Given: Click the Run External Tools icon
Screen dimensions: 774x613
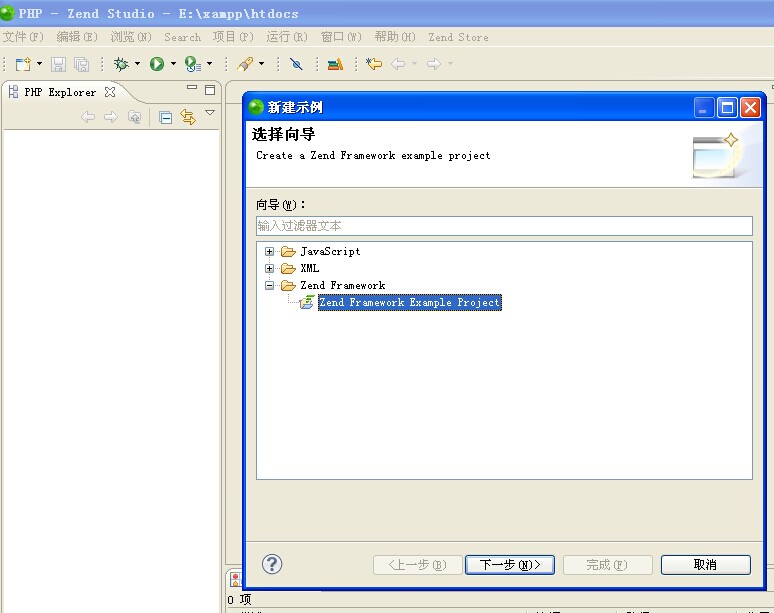Looking at the screenshot, I should click(x=192, y=64).
